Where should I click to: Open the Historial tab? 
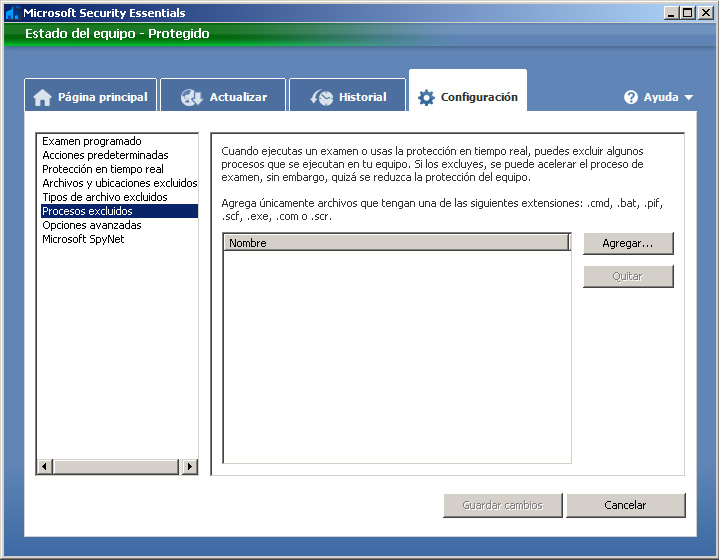[x=347, y=97]
